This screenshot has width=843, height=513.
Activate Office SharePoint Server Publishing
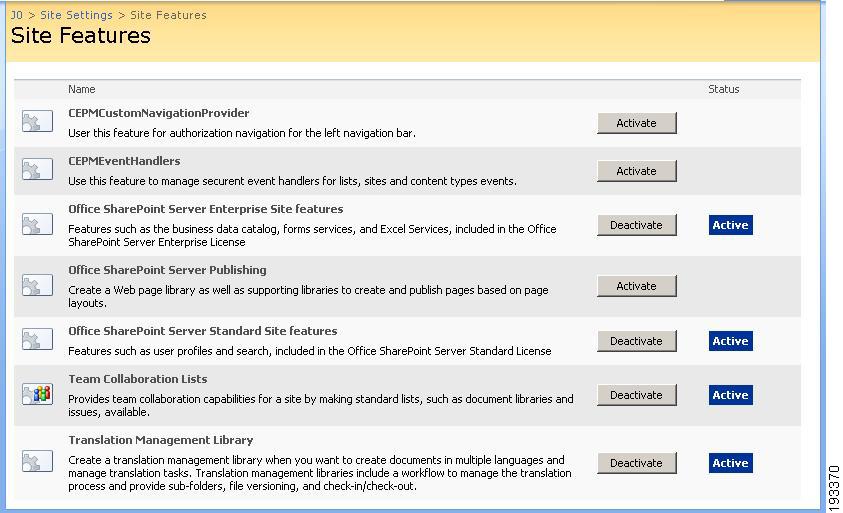click(637, 286)
